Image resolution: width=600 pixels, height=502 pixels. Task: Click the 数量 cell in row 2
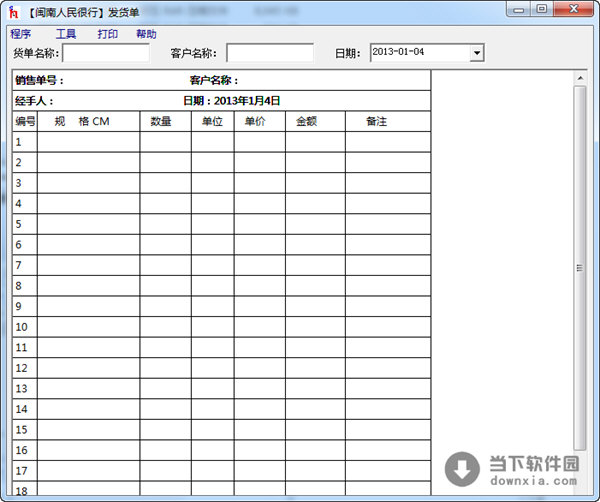[166, 162]
